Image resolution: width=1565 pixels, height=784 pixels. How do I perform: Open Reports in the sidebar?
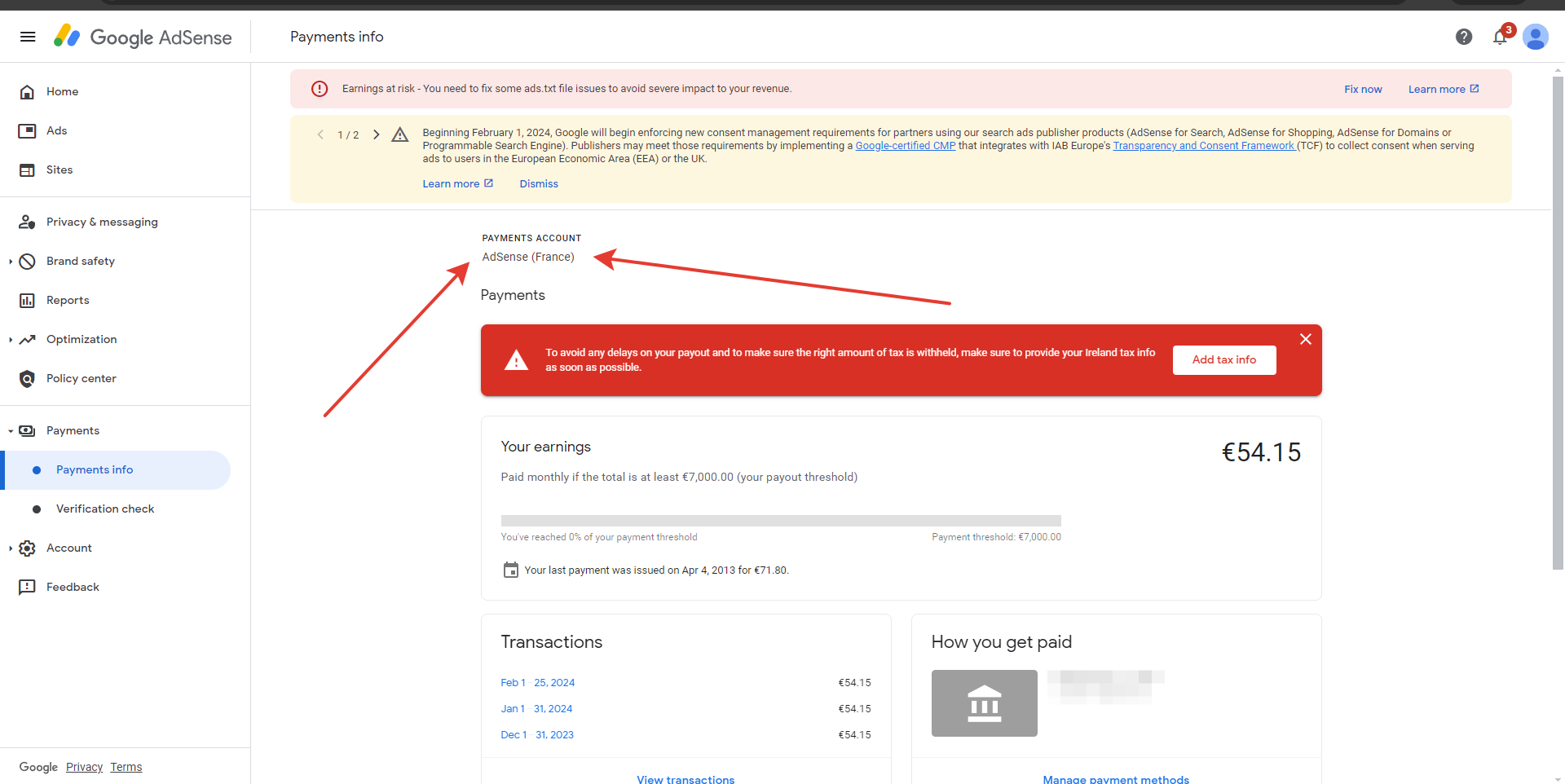coord(68,300)
